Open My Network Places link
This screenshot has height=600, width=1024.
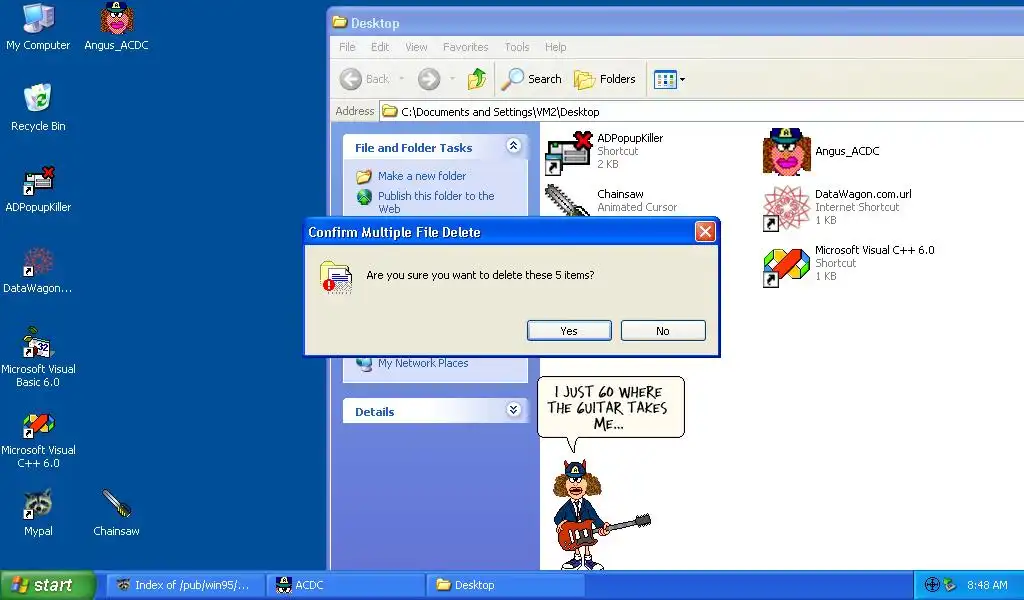click(423, 363)
